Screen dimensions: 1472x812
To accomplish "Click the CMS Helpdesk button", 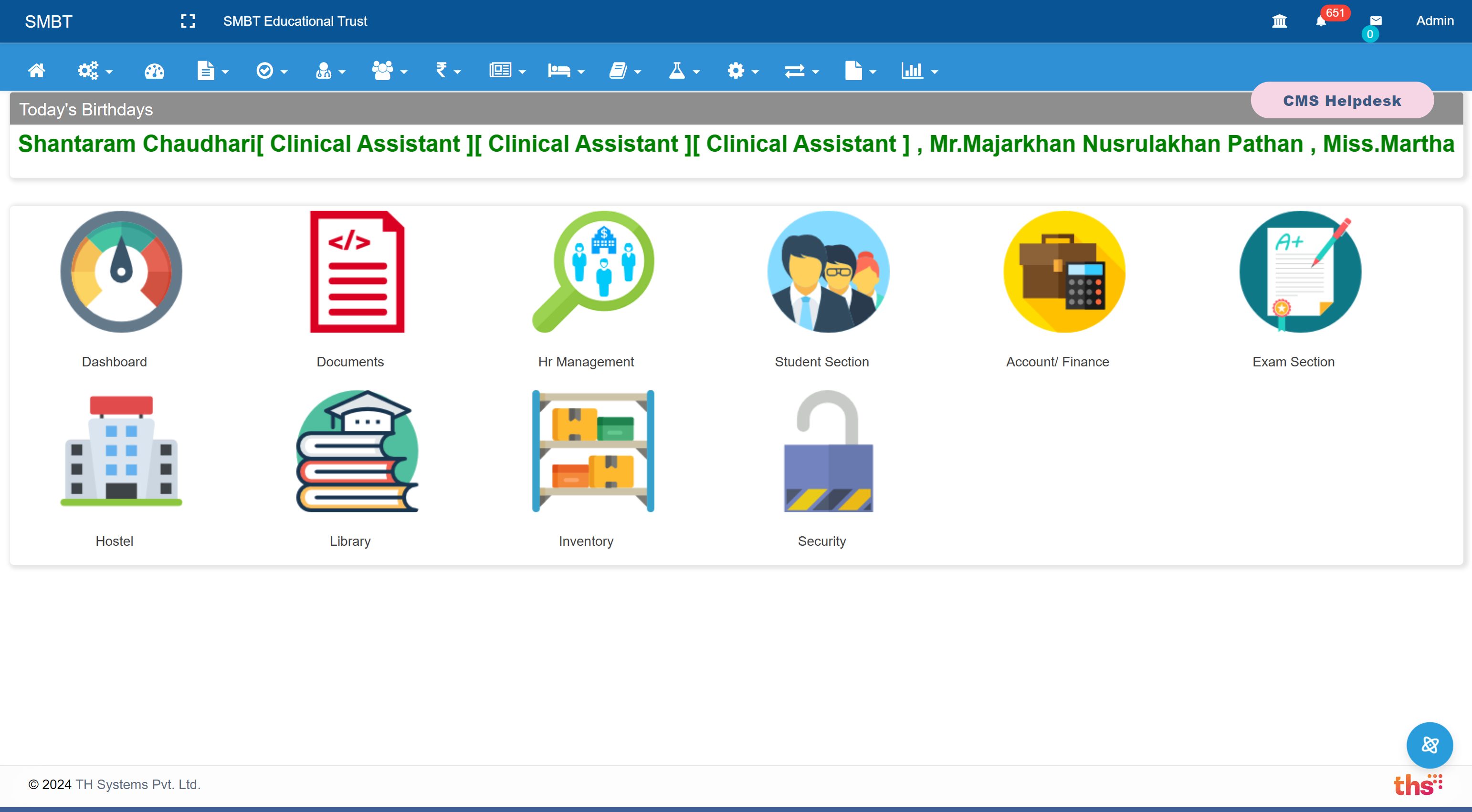I will pyautogui.click(x=1341, y=101).
